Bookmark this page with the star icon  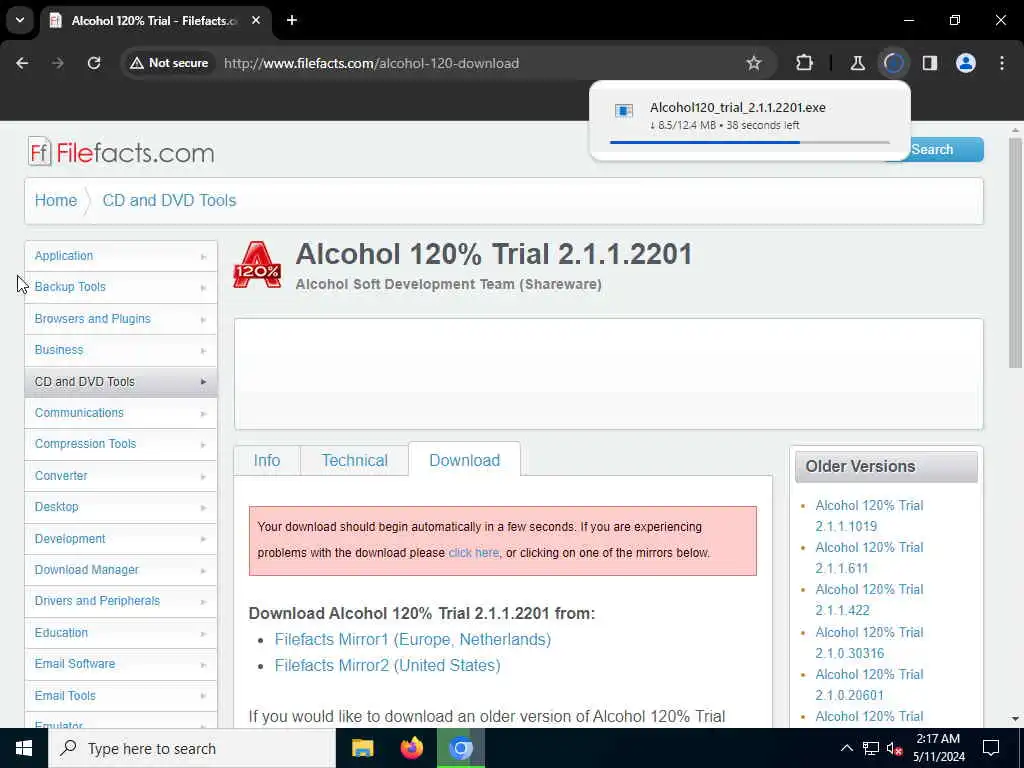[754, 63]
